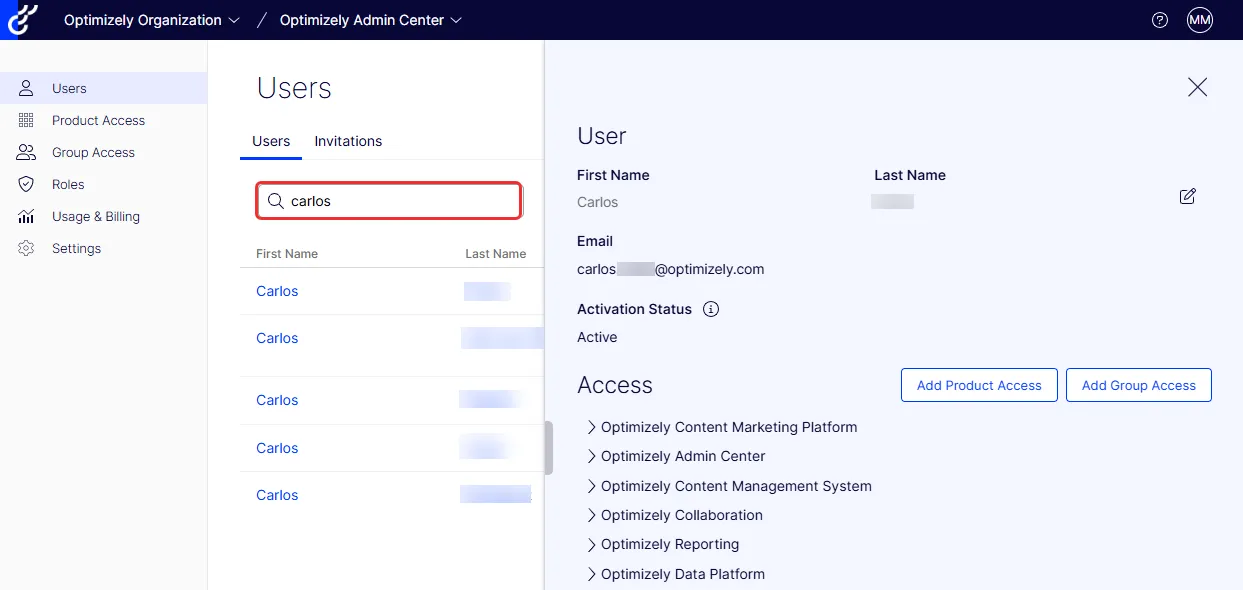1243x590 pixels.
Task: Click the Roles shield icon
Action: point(27,184)
